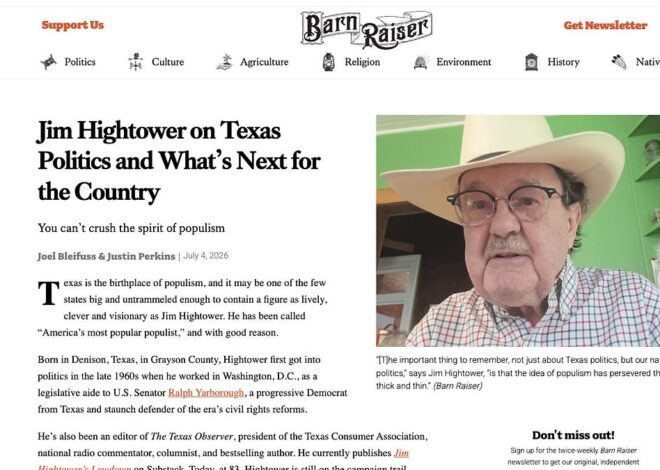This screenshot has width=660, height=470.
Task: Click the Jim Hightower photo
Action: (518, 231)
